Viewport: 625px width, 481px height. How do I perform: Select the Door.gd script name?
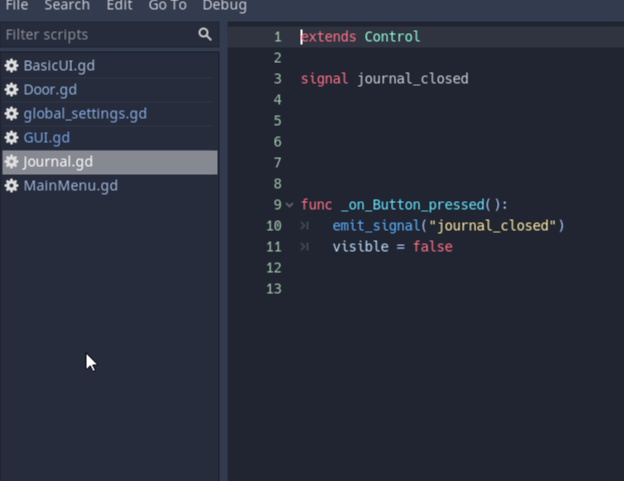[50, 89]
